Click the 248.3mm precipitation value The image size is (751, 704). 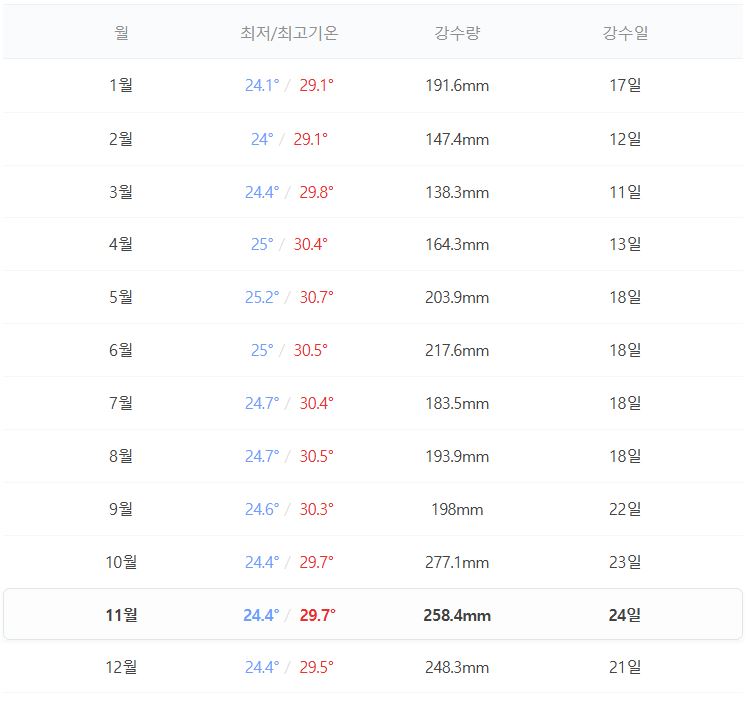(457, 668)
